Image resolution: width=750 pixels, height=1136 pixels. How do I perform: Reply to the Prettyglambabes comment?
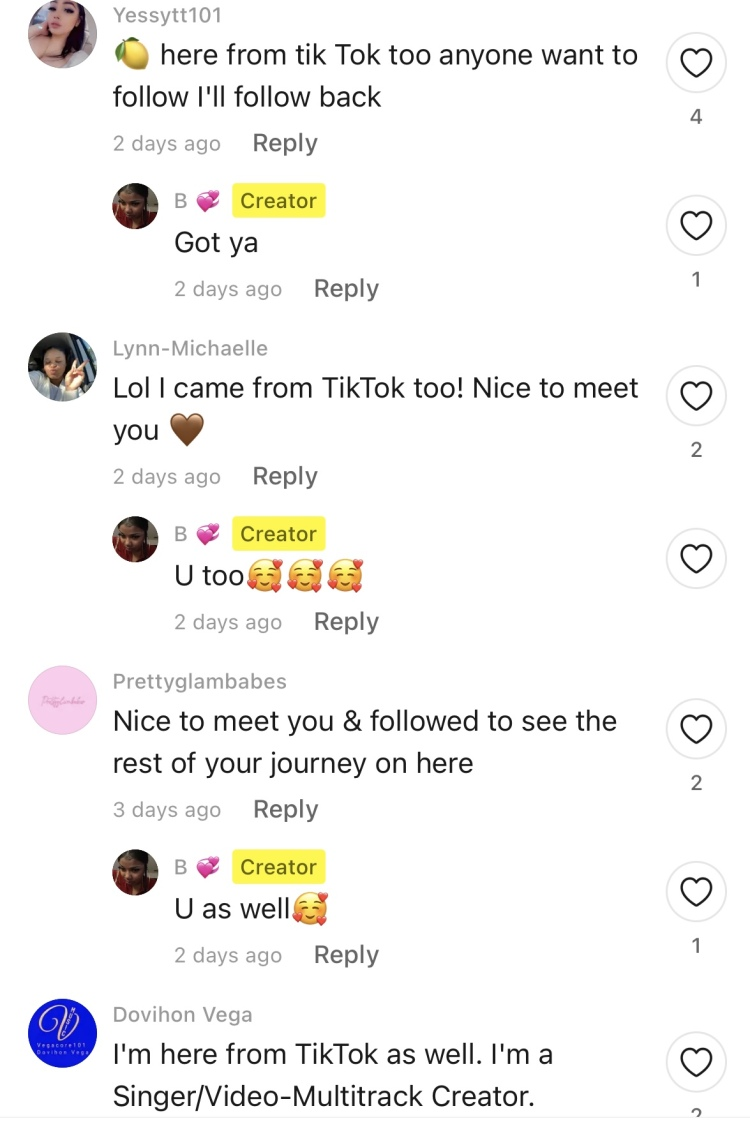coord(285,809)
